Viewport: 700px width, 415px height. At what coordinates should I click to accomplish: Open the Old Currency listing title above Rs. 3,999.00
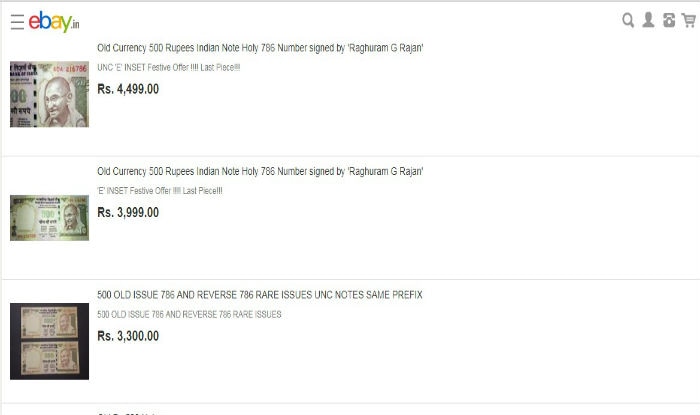(260, 171)
